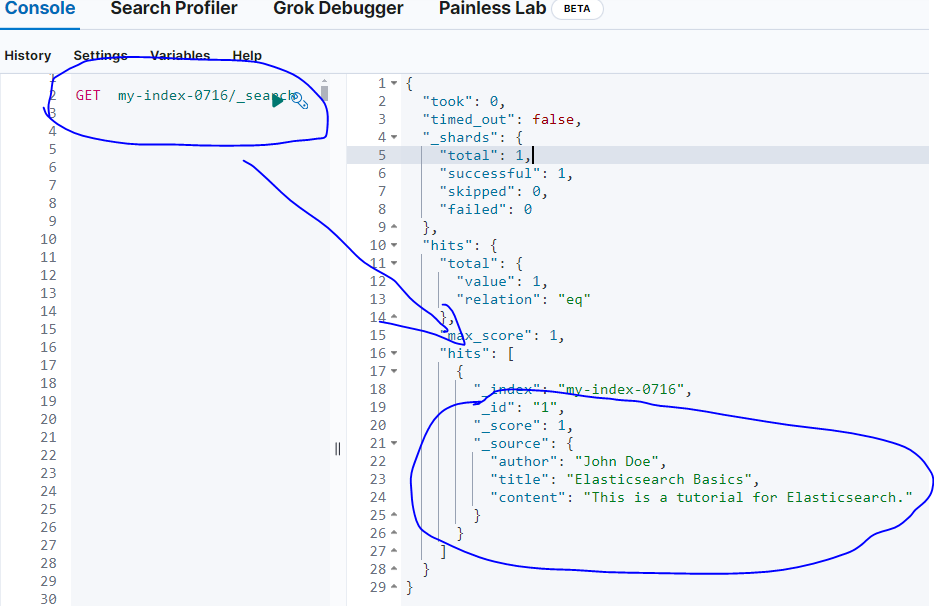Viewport: 934px width, 606px height.
Task: Collapse the _shards object
Action: click(392, 137)
